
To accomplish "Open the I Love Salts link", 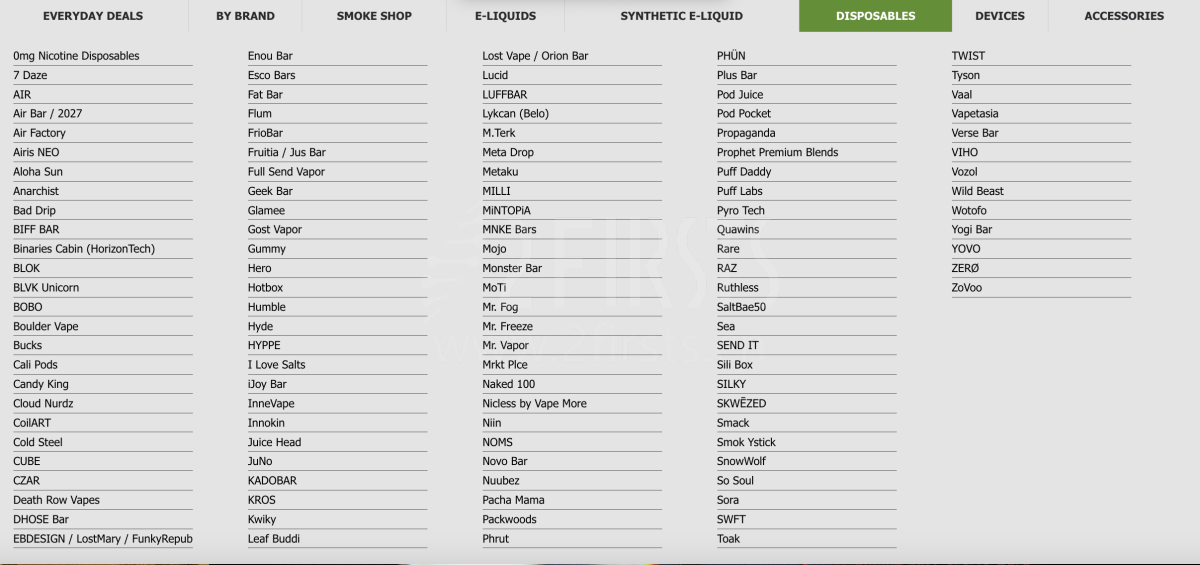I will tap(277, 365).
